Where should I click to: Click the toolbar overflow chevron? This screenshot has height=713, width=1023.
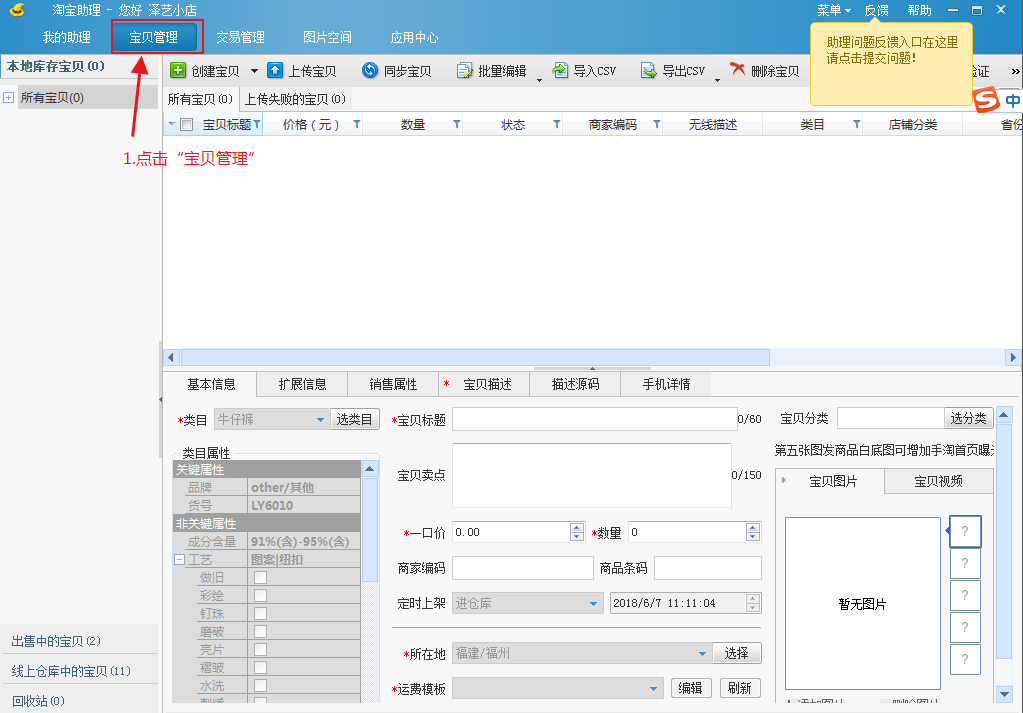tap(1015, 71)
